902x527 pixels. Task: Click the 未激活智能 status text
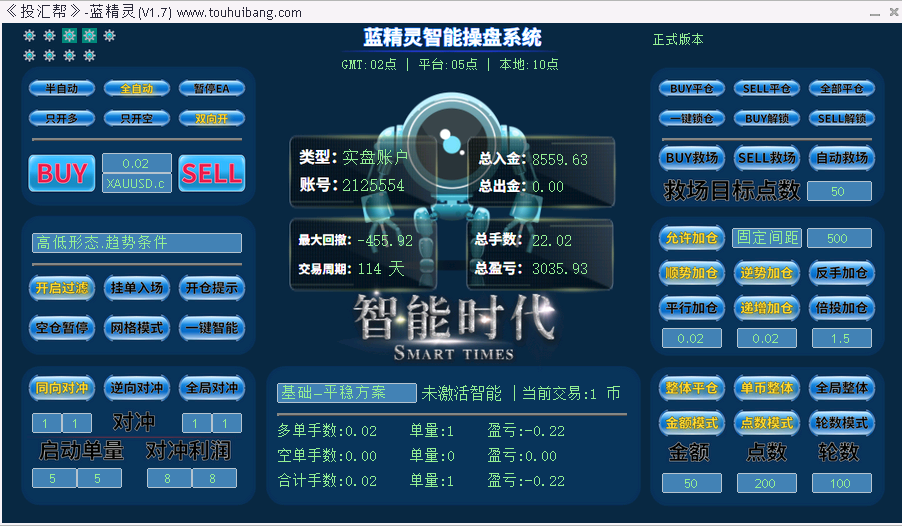[x=461, y=393]
